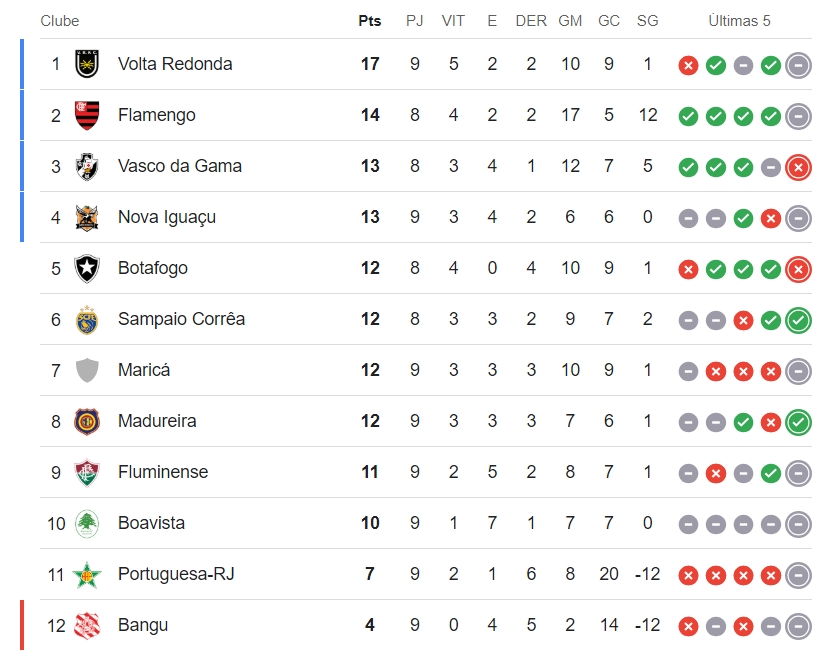Click the Vasco da Gama crest

pyautogui.click(x=87, y=167)
